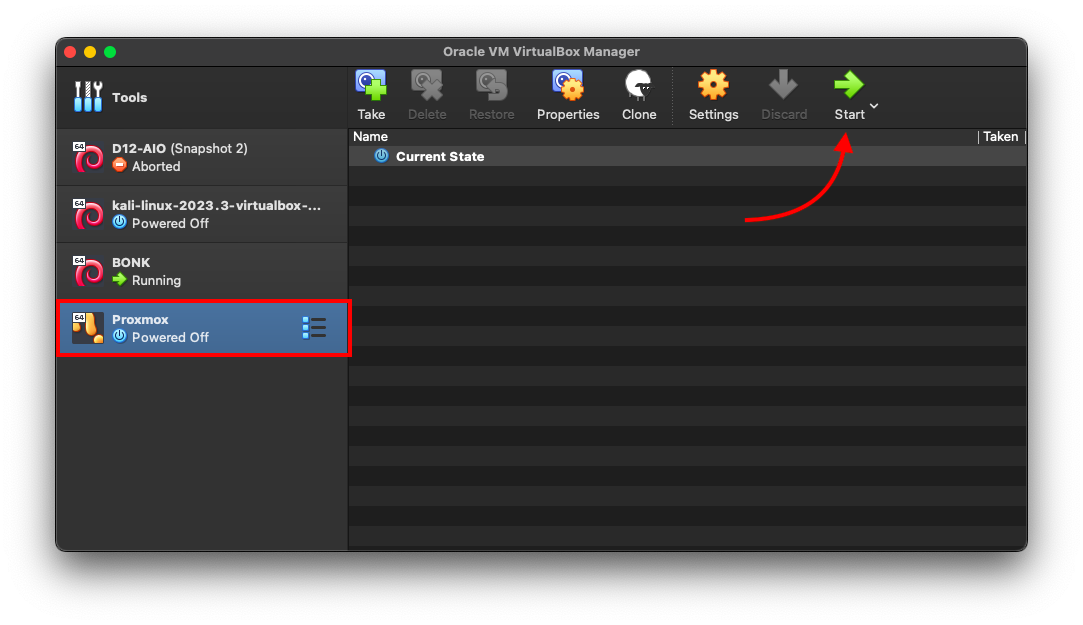This screenshot has height=625, width=1083.
Task: Click the Delete snapshot icon
Action: tap(427, 86)
